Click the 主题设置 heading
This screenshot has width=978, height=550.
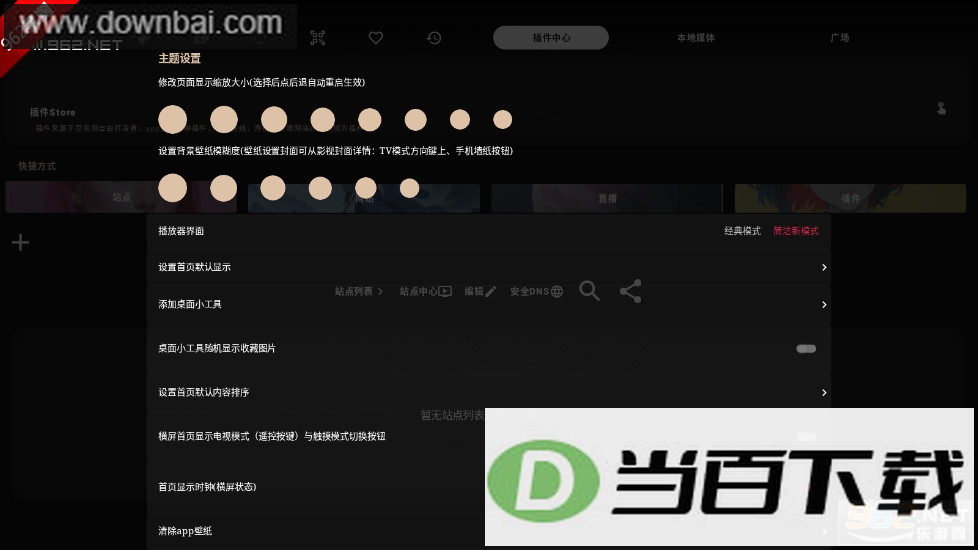tap(180, 58)
